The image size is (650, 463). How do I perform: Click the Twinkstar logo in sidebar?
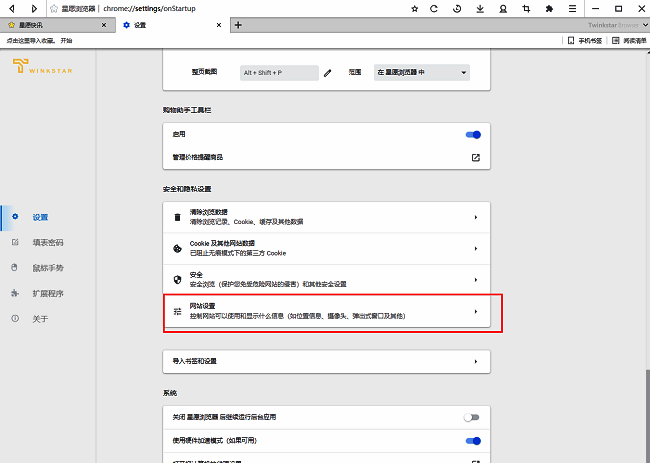point(42,66)
